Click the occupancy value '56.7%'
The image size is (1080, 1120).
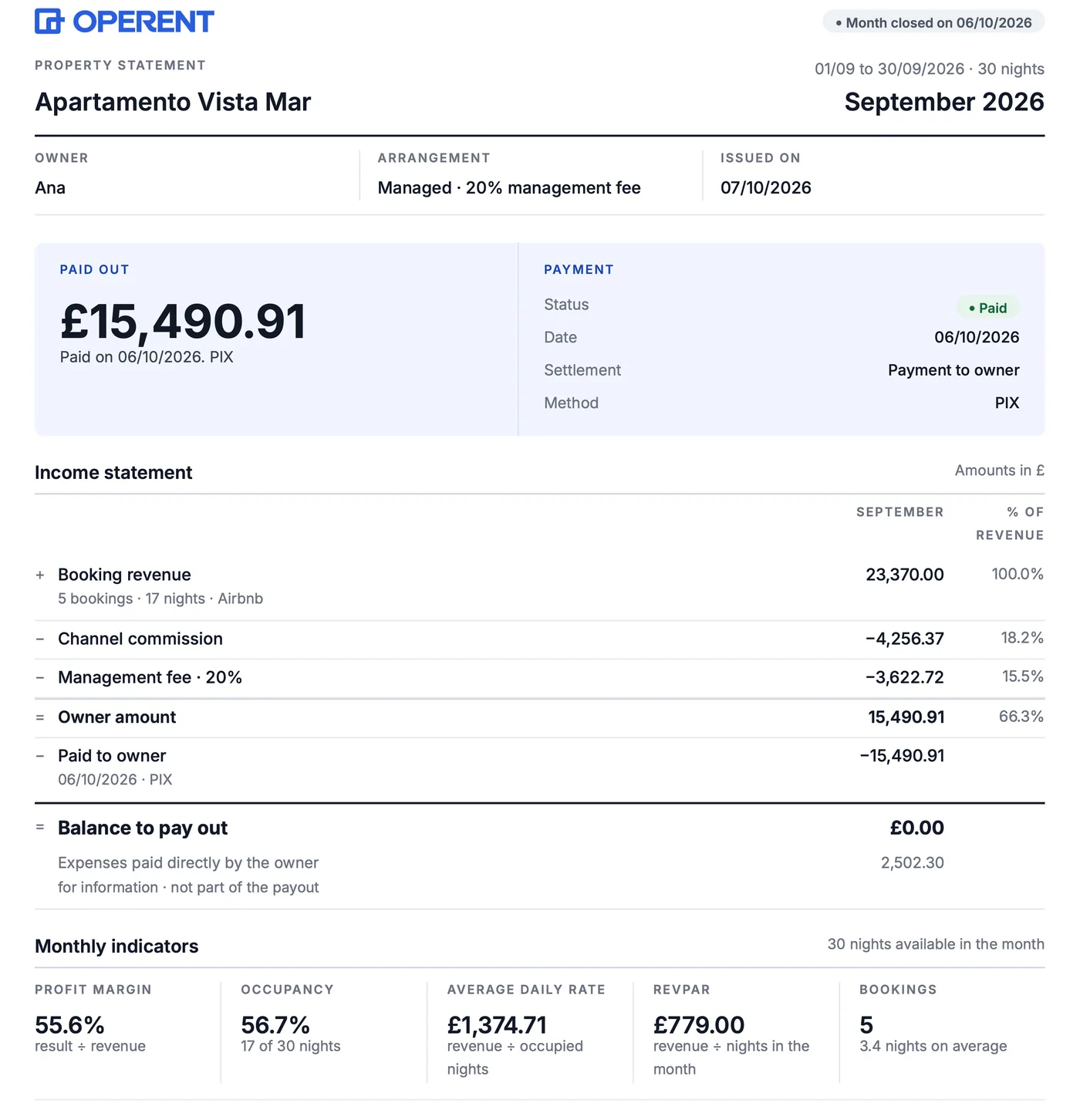[x=275, y=1024]
